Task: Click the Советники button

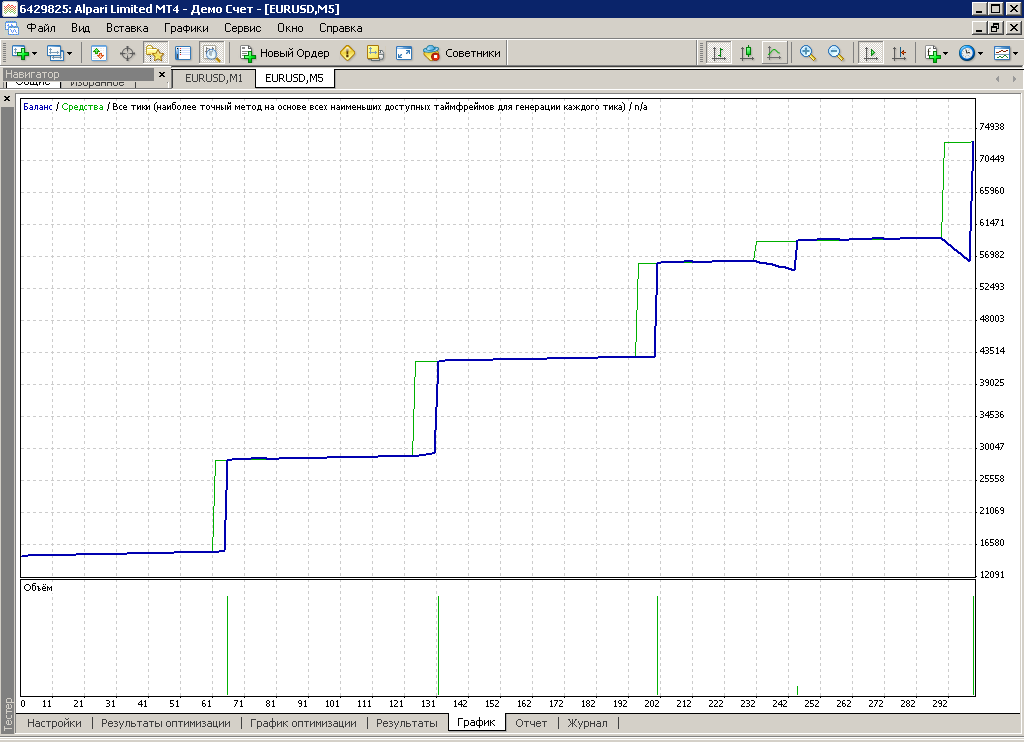Action: point(462,53)
